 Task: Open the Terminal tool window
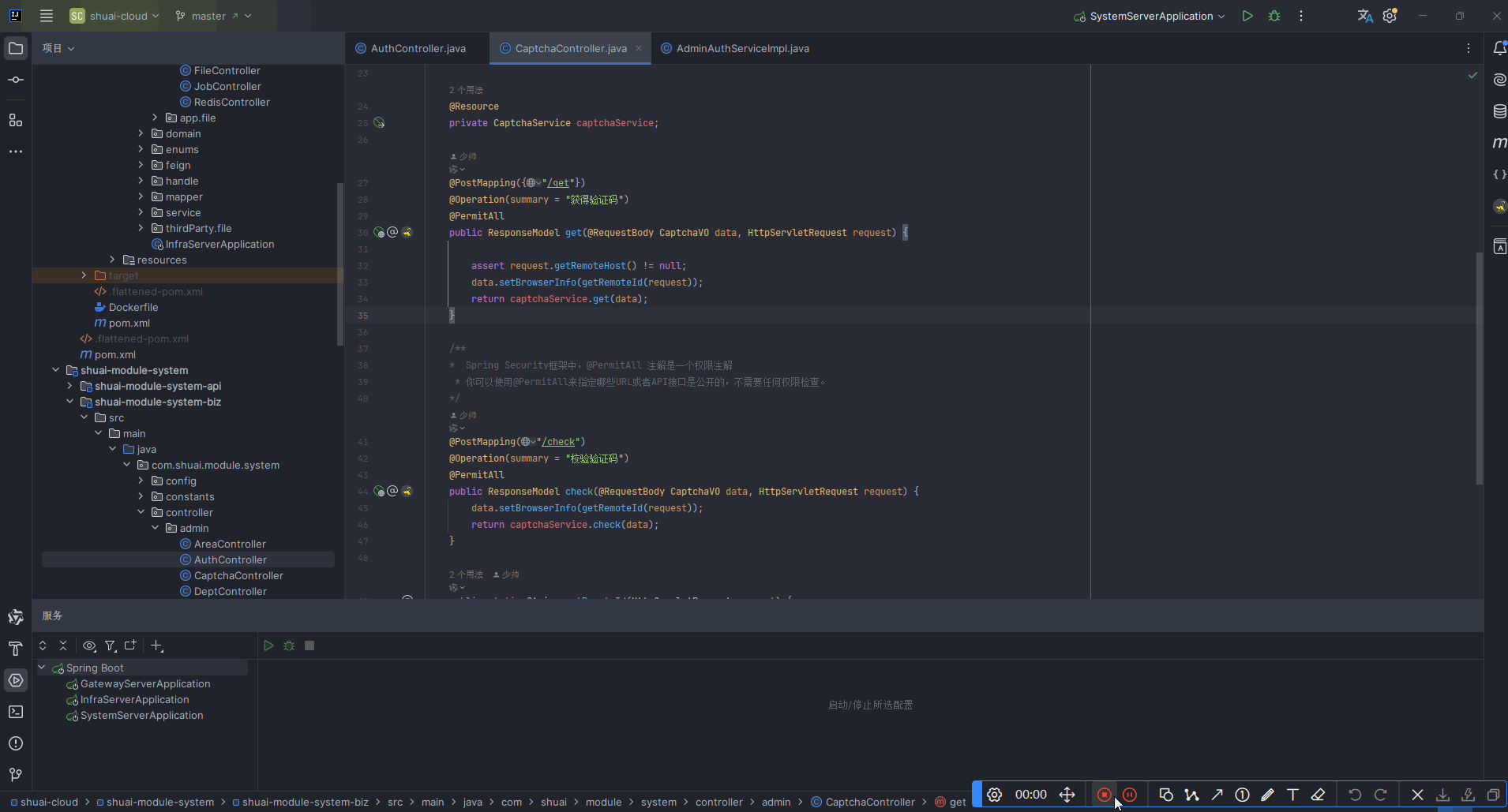16,712
